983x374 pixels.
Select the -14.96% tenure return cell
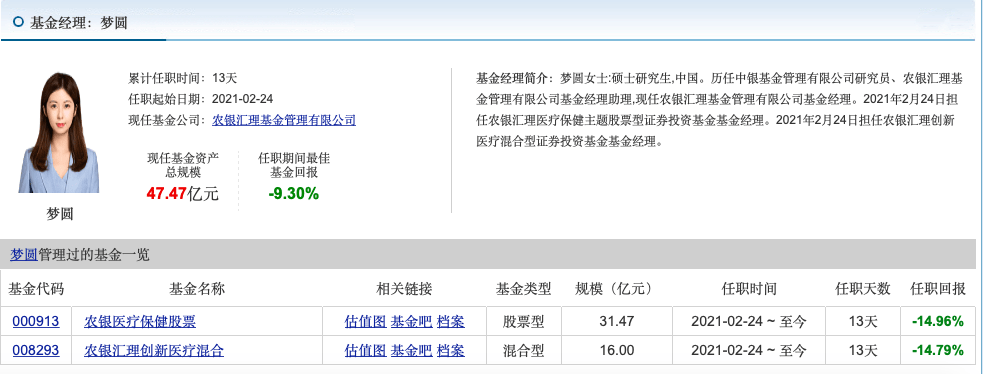[938, 321]
